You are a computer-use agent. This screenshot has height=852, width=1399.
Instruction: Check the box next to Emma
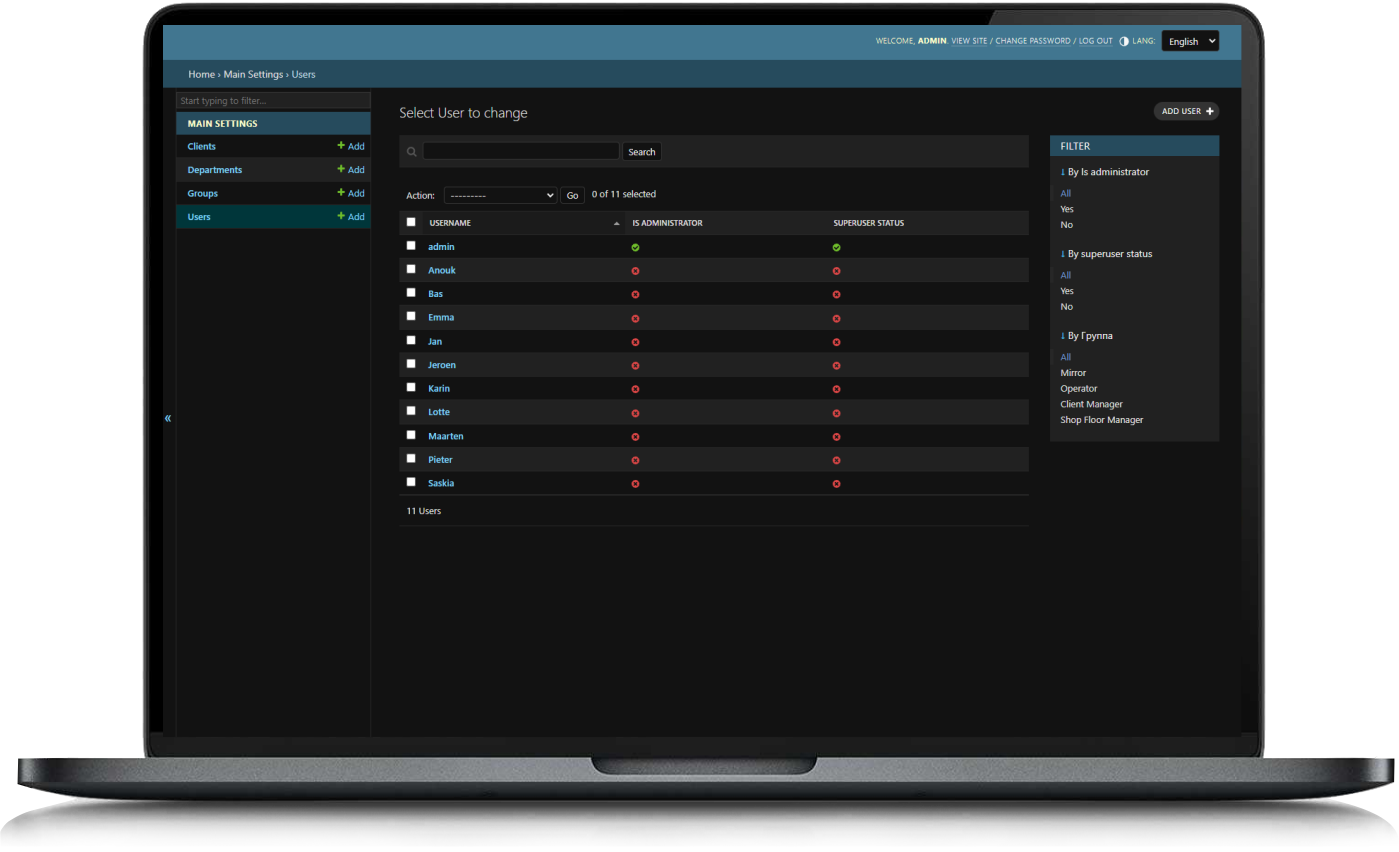pos(411,316)
